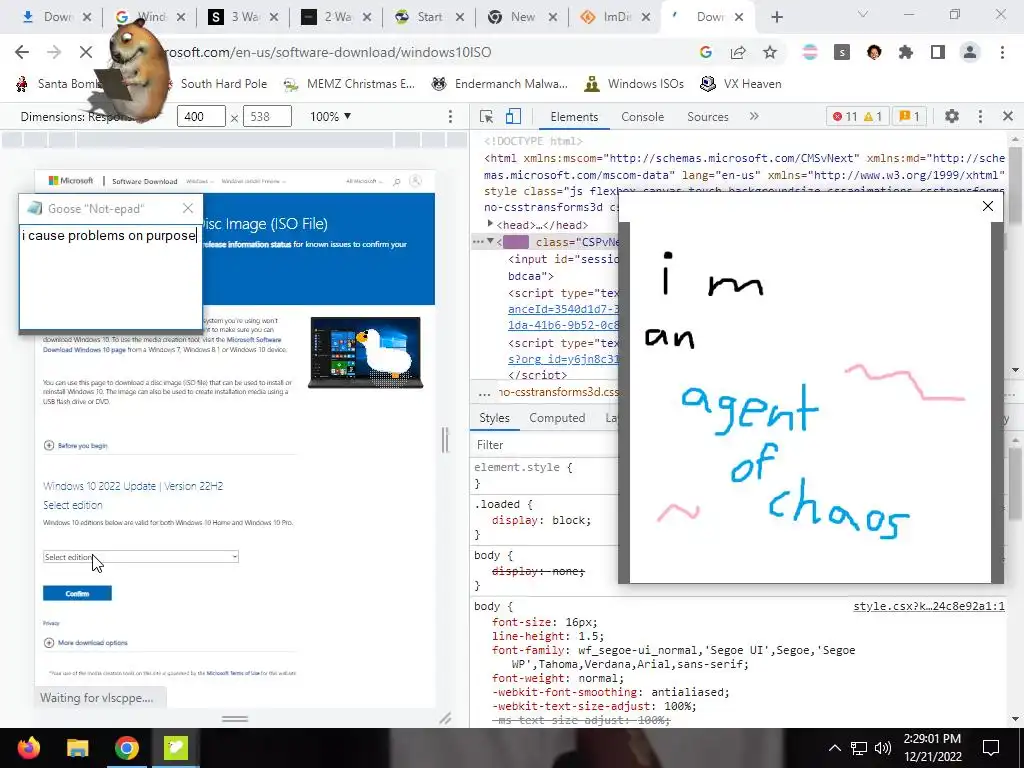Close the DevTools panel

tap(1008, 116)
